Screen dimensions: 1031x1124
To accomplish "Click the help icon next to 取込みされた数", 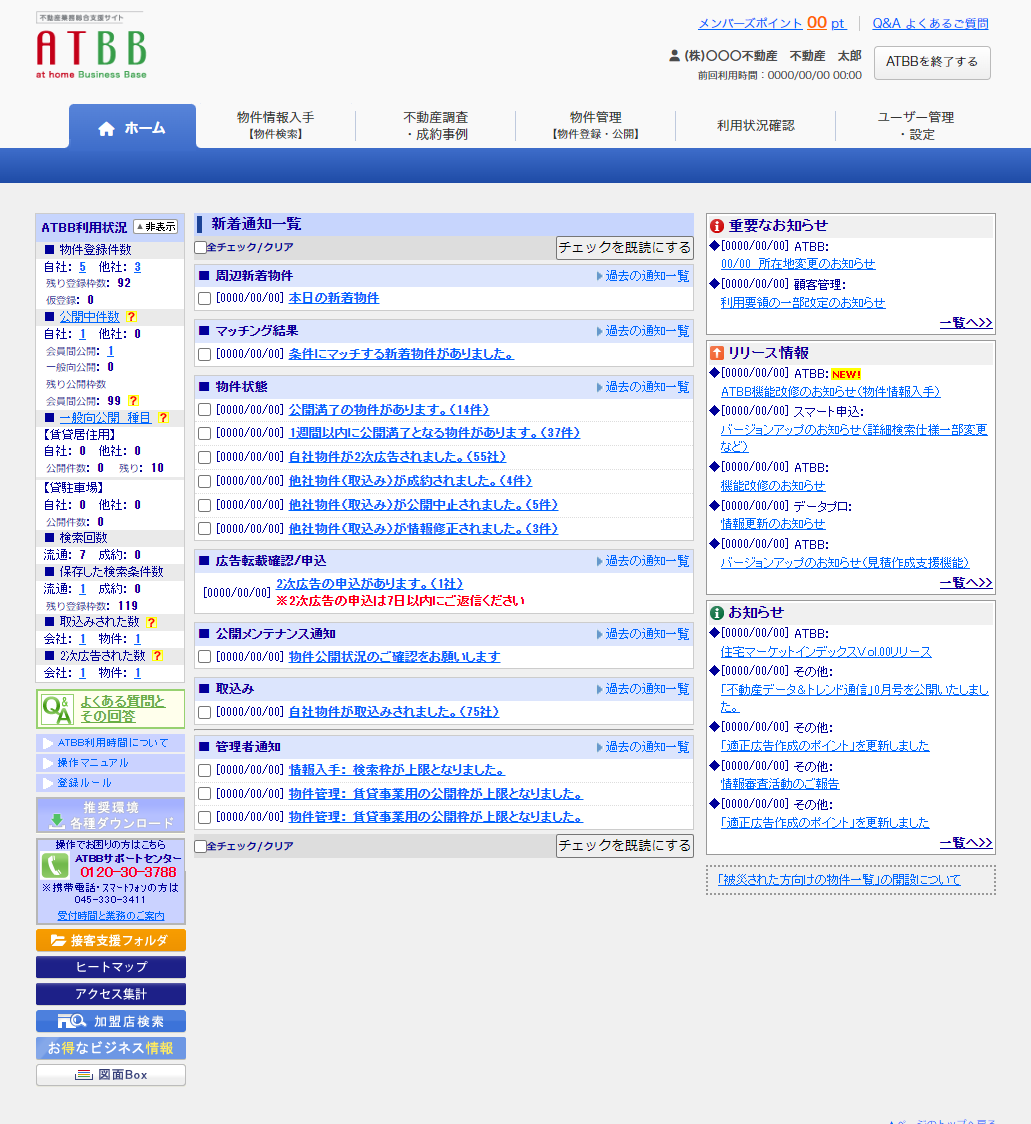I will 151,622.
